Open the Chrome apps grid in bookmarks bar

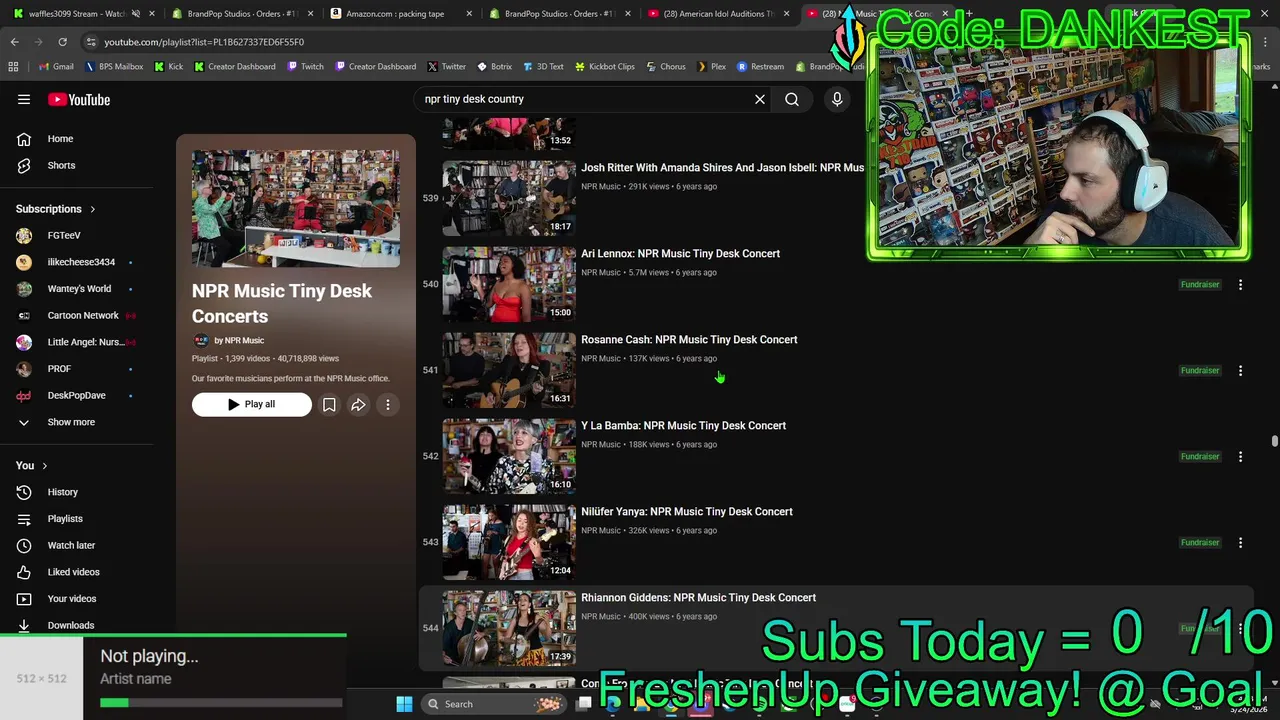tap(13, 67)
